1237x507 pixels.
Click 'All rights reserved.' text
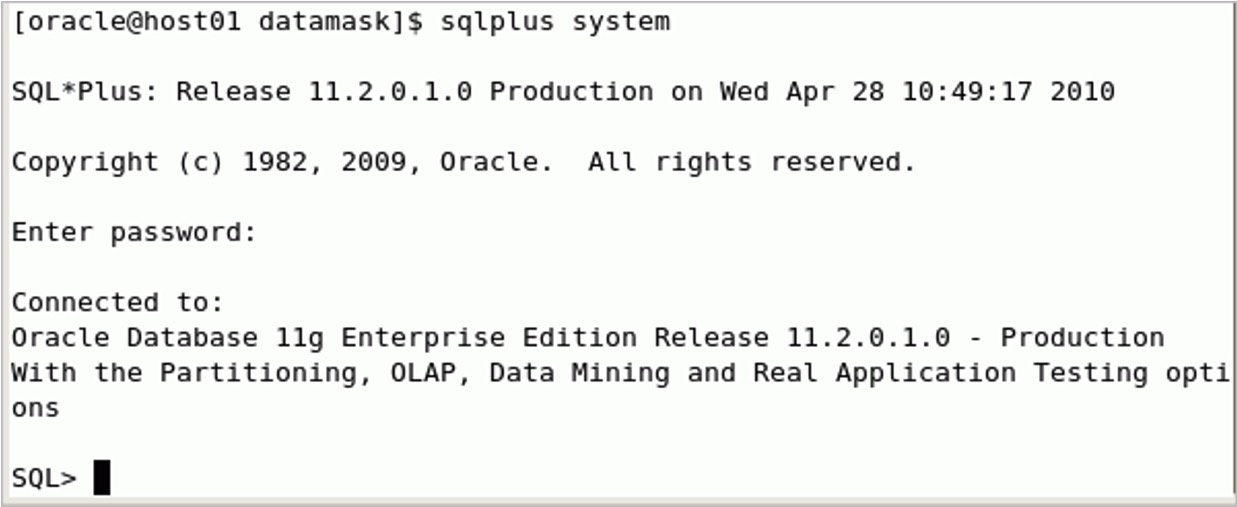click(x=751, y=162)
